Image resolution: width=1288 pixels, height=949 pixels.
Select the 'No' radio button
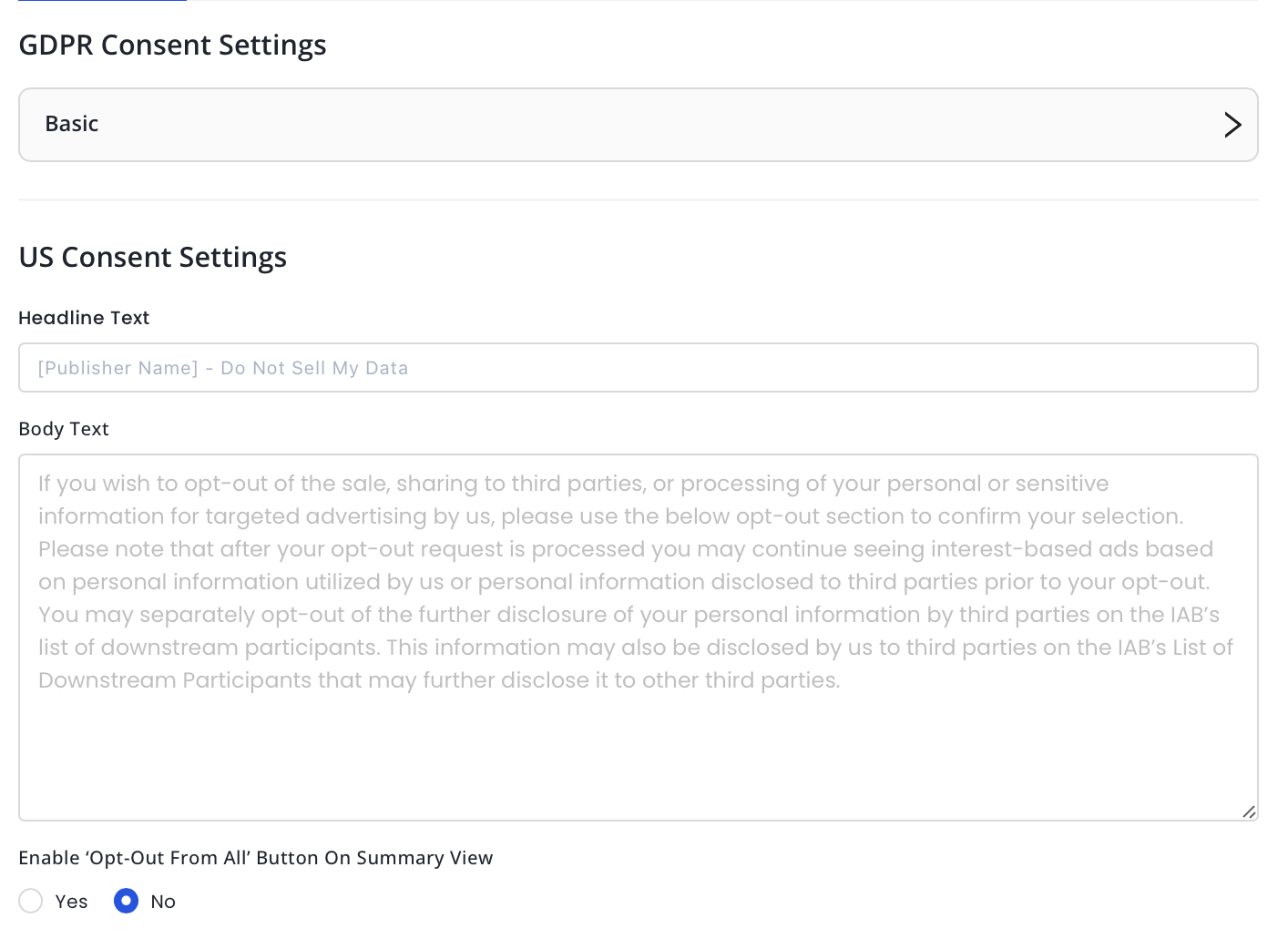[x=126, y=901]
